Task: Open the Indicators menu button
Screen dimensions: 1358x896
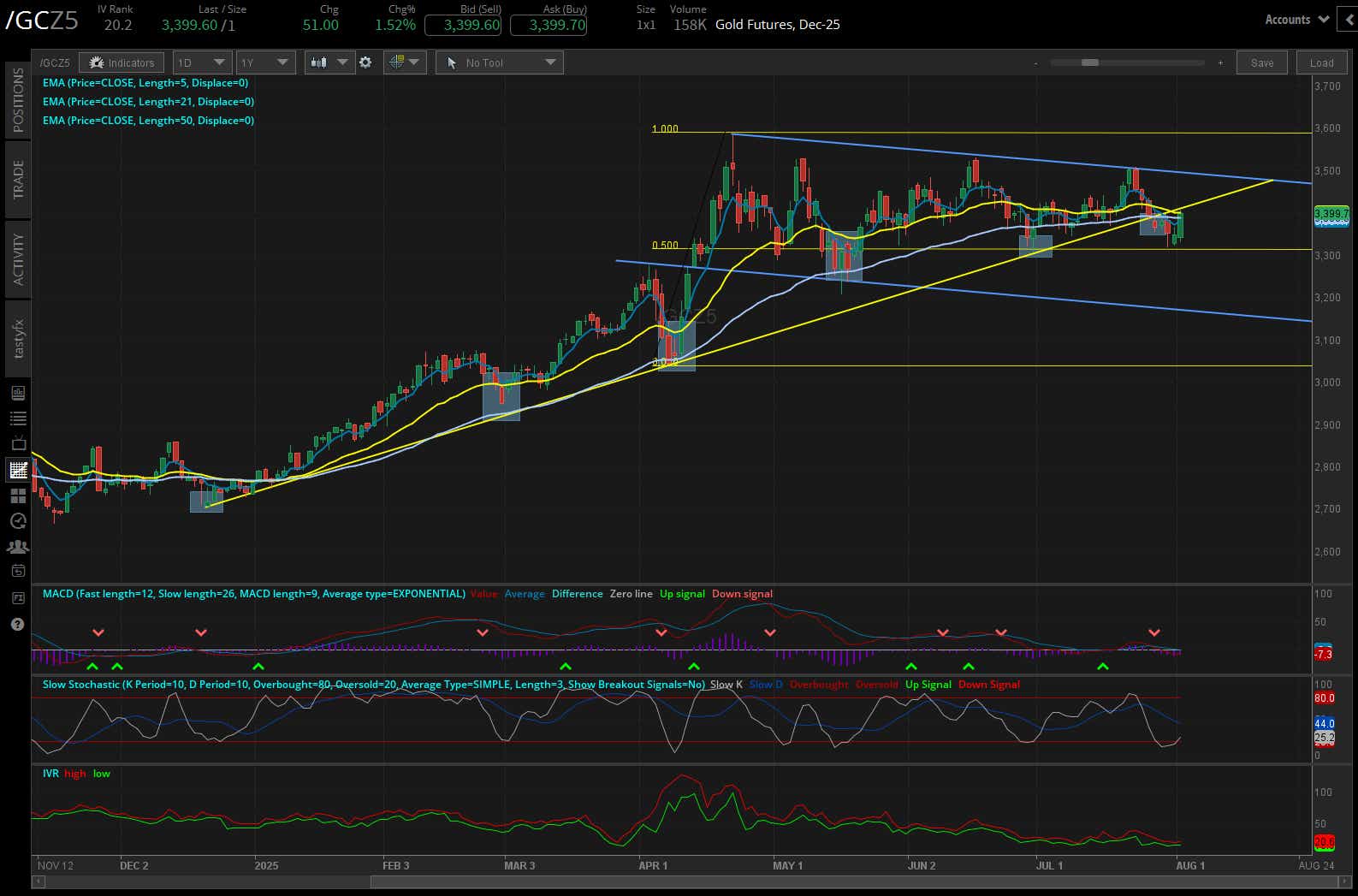Action: 122,62
